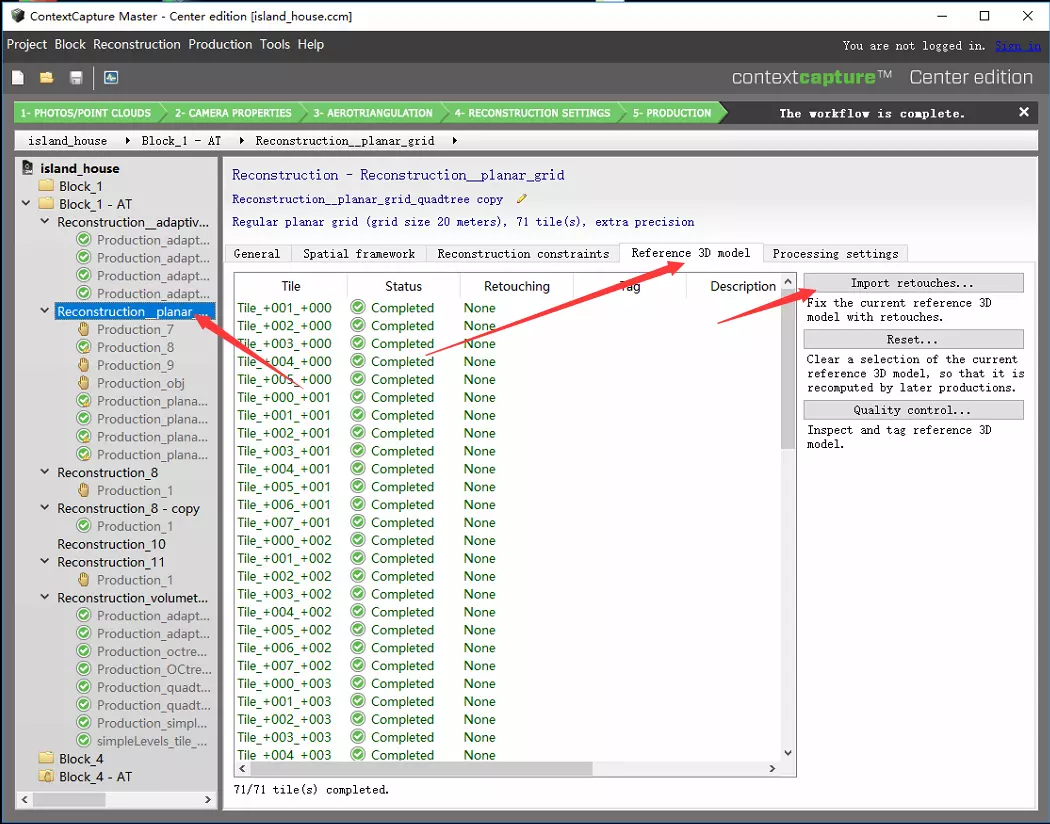1050x824 pixels.
Task: Click the project tree scroll right arrow
Action: tap(208, 799)
